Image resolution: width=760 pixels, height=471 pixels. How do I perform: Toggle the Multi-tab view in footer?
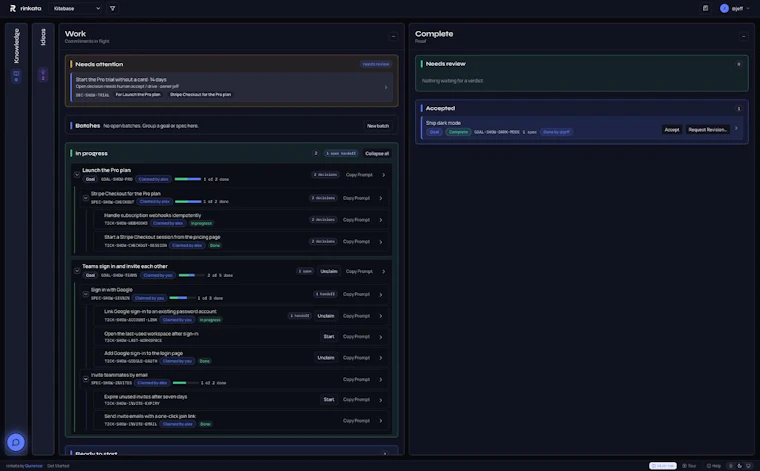[663, 466]
